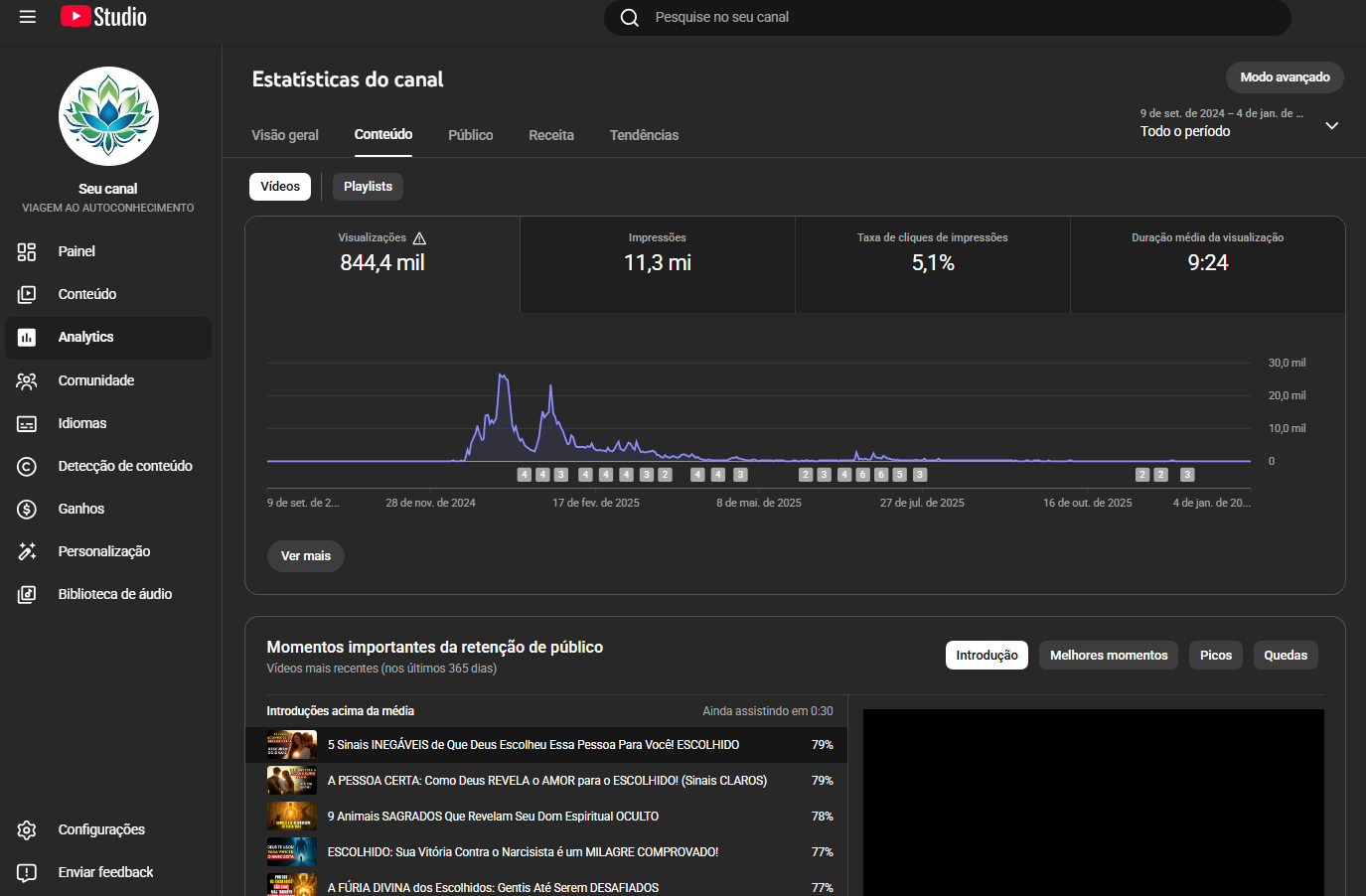Open Biblioteca de áudio
Image resolution: width=1366 pixels, height=896 pixels.
point(108,594)
